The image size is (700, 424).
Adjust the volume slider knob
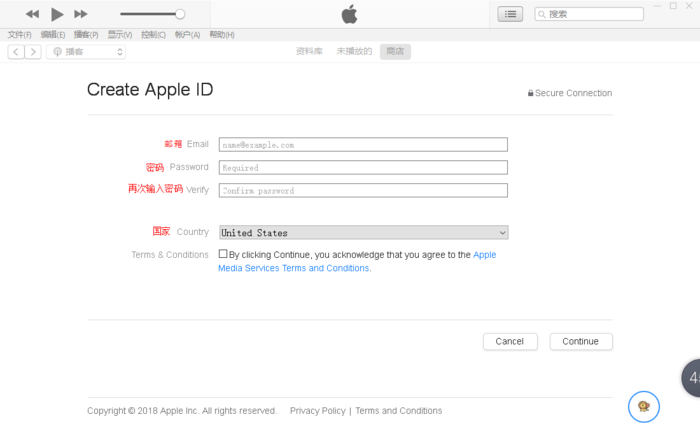[x=180, y=14]
